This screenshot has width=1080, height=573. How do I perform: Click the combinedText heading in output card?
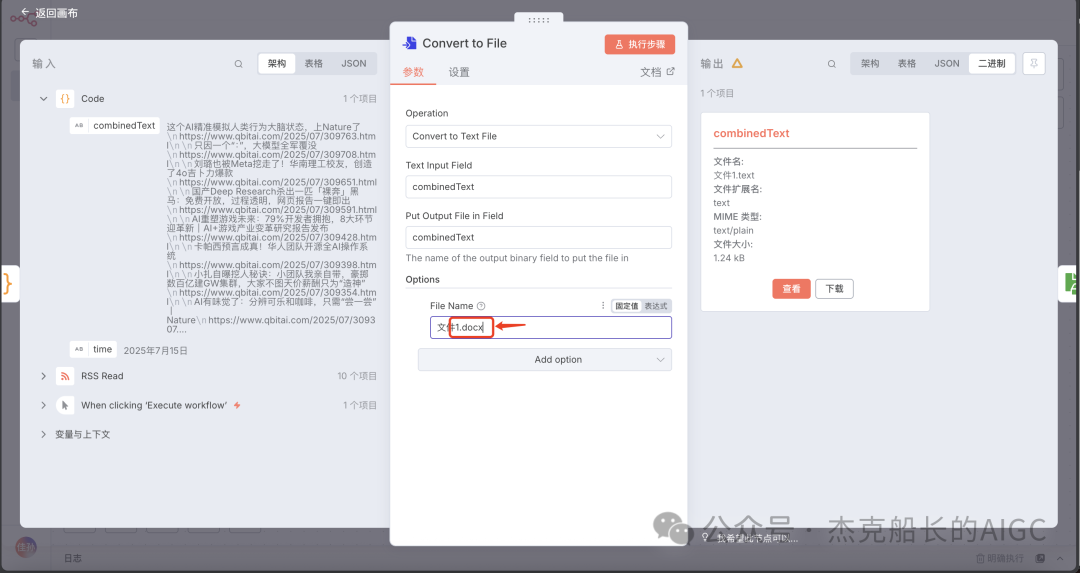coord(751,134)
